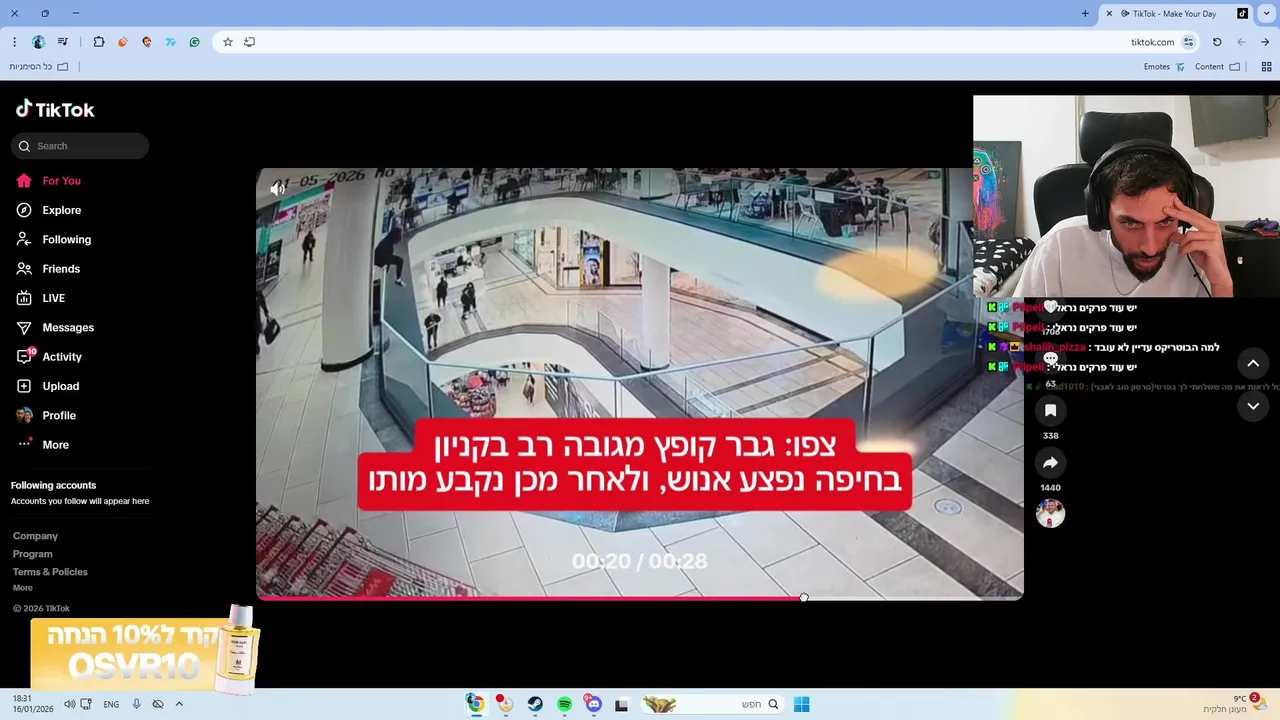Switch the ENG input language
The height and width of the screenshot is (720, 1280).
point(111,704)
